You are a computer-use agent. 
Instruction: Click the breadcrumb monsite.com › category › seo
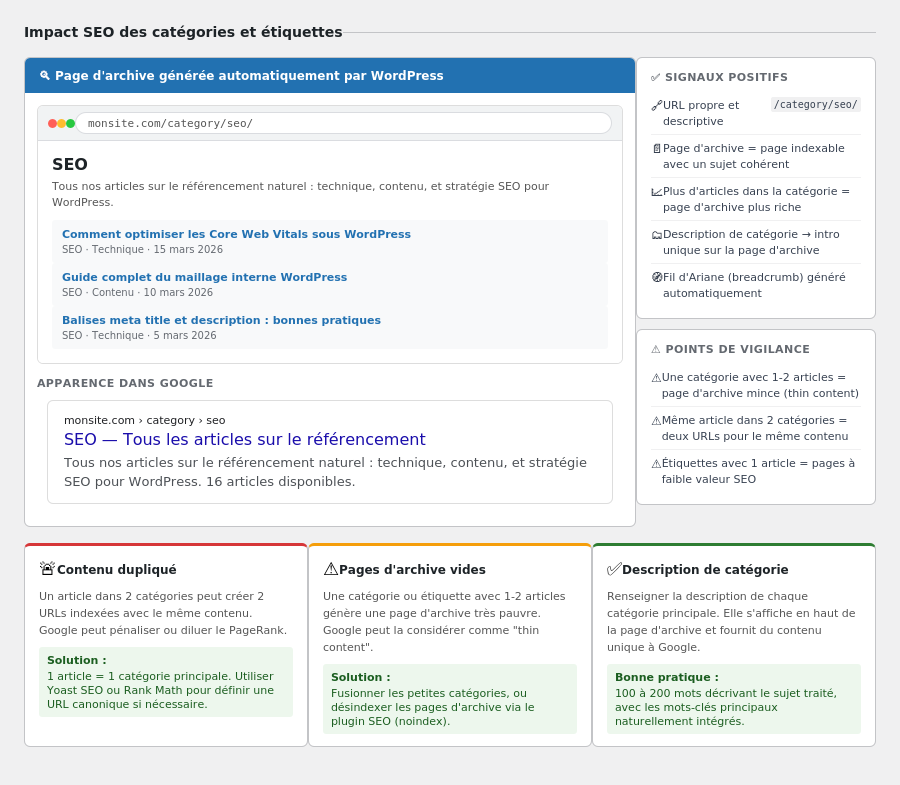(145, 420)
